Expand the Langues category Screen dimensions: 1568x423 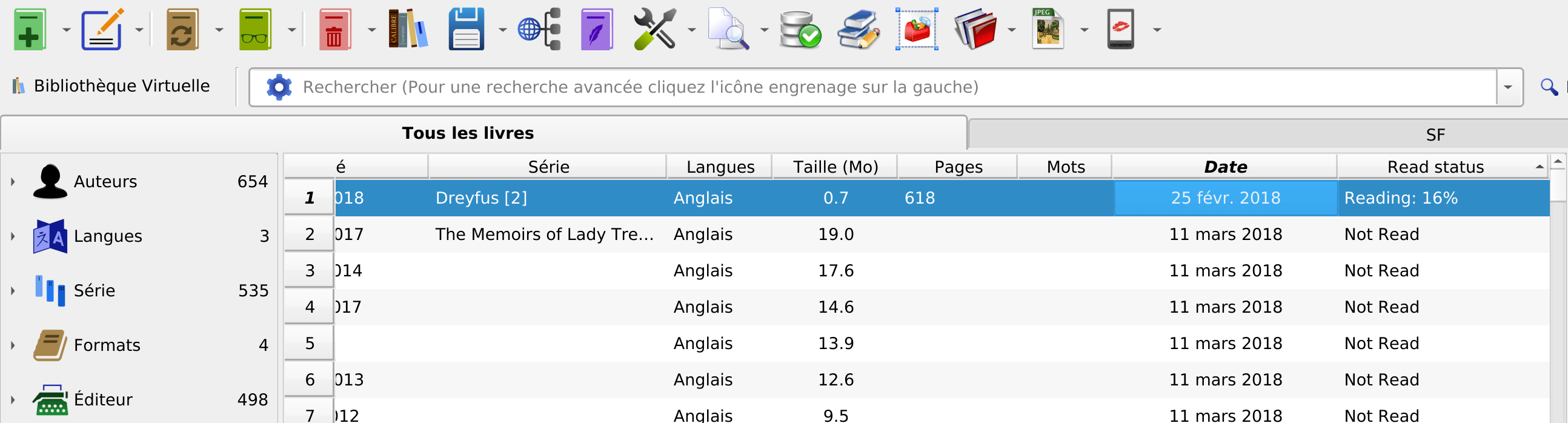13,236
